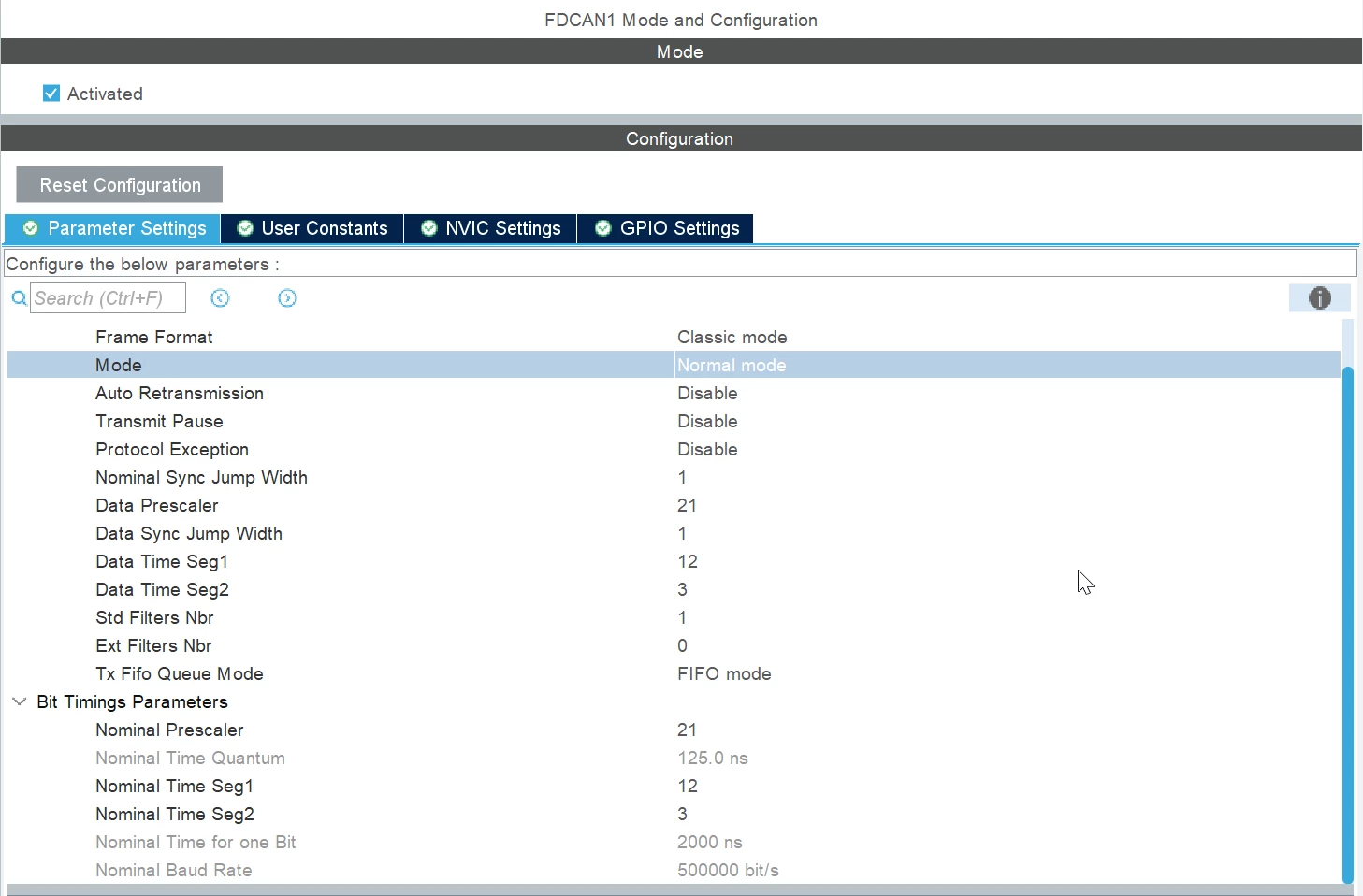Switch to Parameter Settings tab
The width and height of the screenshot is (1363, 896).
pos(113,228)
